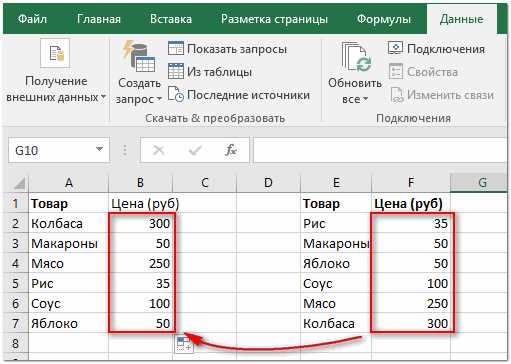This screenshot has width=511, height=364.
Task: Click cell A2 Колбаса
Action: coord(69,223)
